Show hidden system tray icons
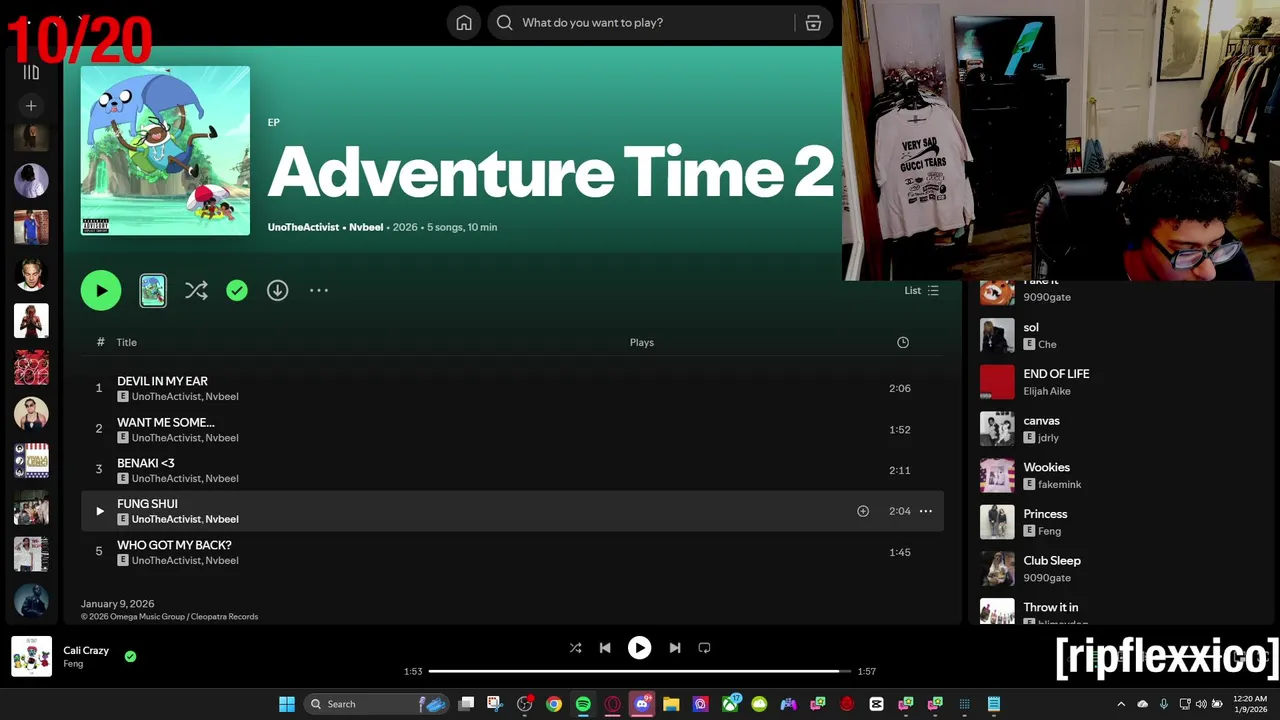 pyautogui.click(x=1121, y=704)
